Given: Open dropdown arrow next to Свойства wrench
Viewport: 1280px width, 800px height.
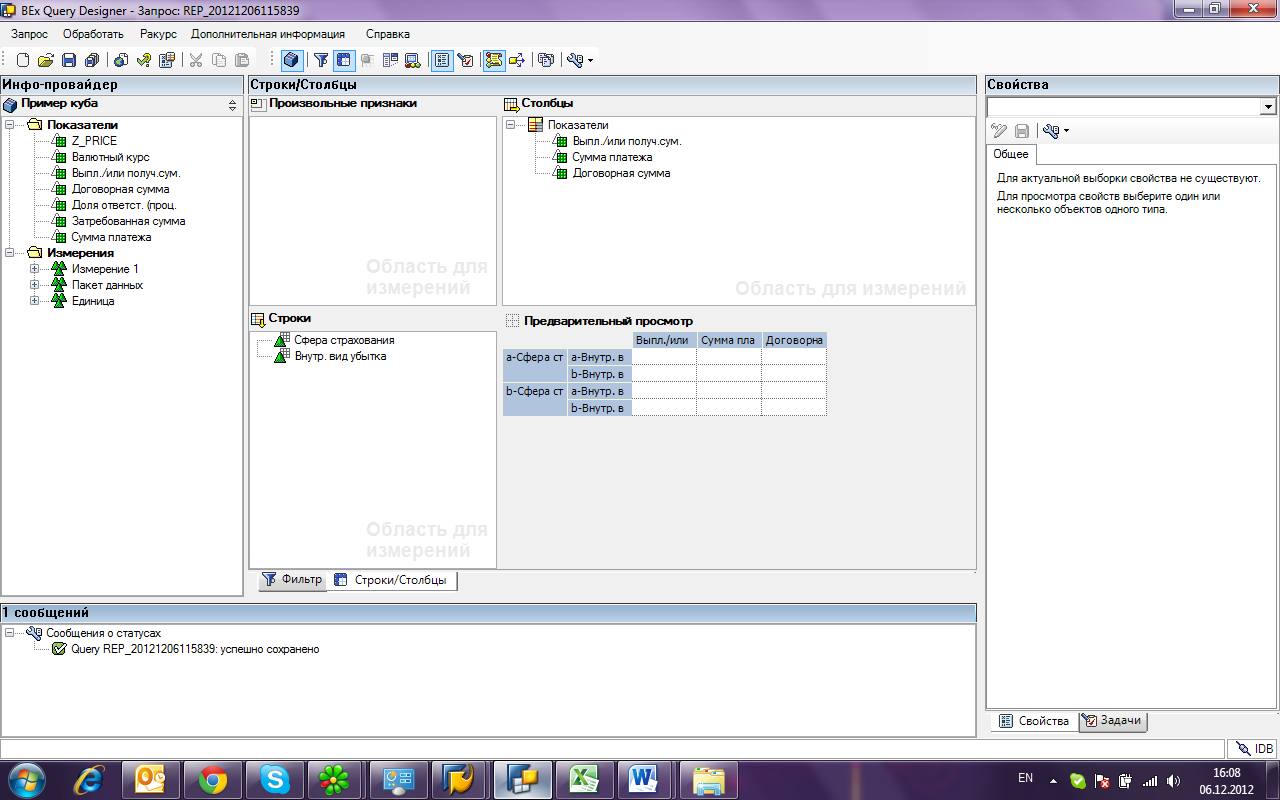Looking at the screenshot, I should [x=1066, y=131].
